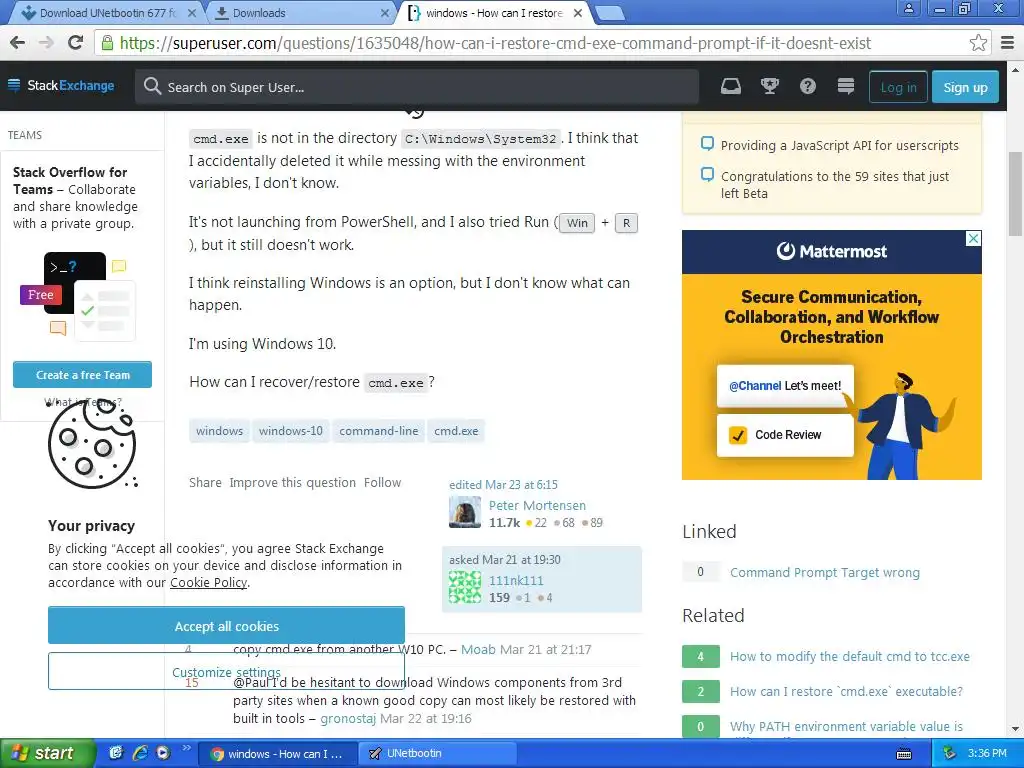This screenshot has height=768, width=1024.
Task: Close the Downloads tab
Action: pos(385,13)
